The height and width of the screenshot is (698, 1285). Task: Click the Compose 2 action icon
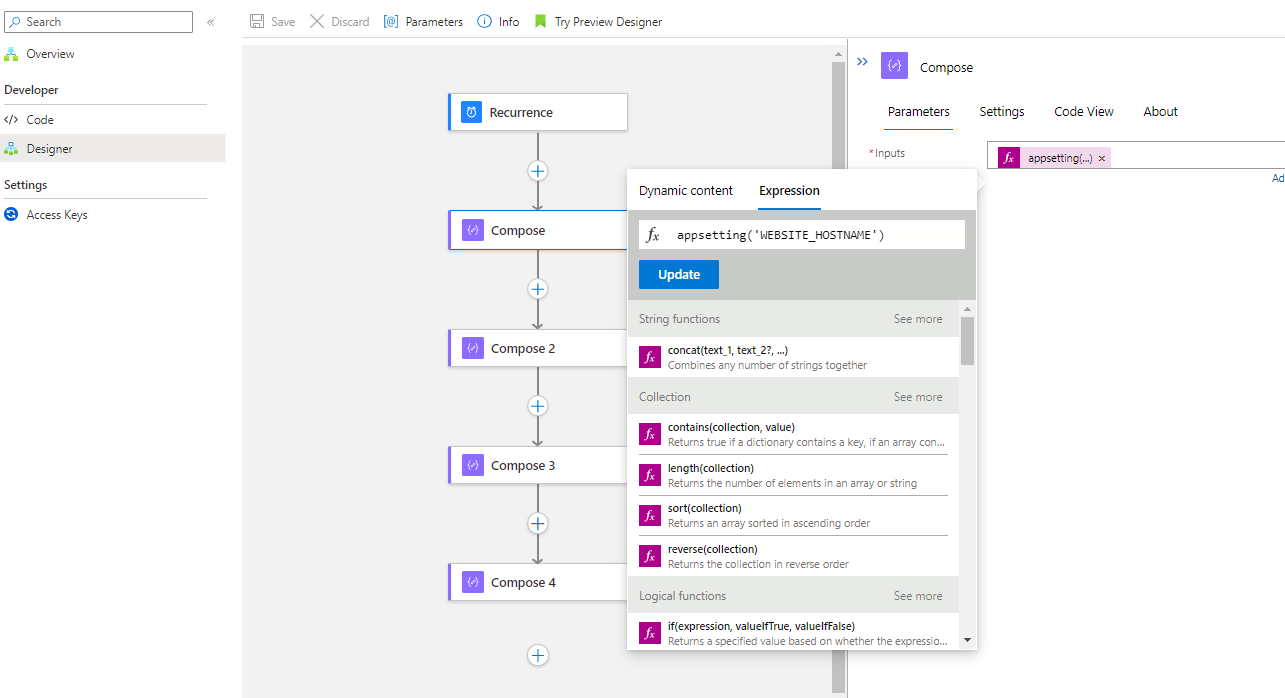click(472, 349)
